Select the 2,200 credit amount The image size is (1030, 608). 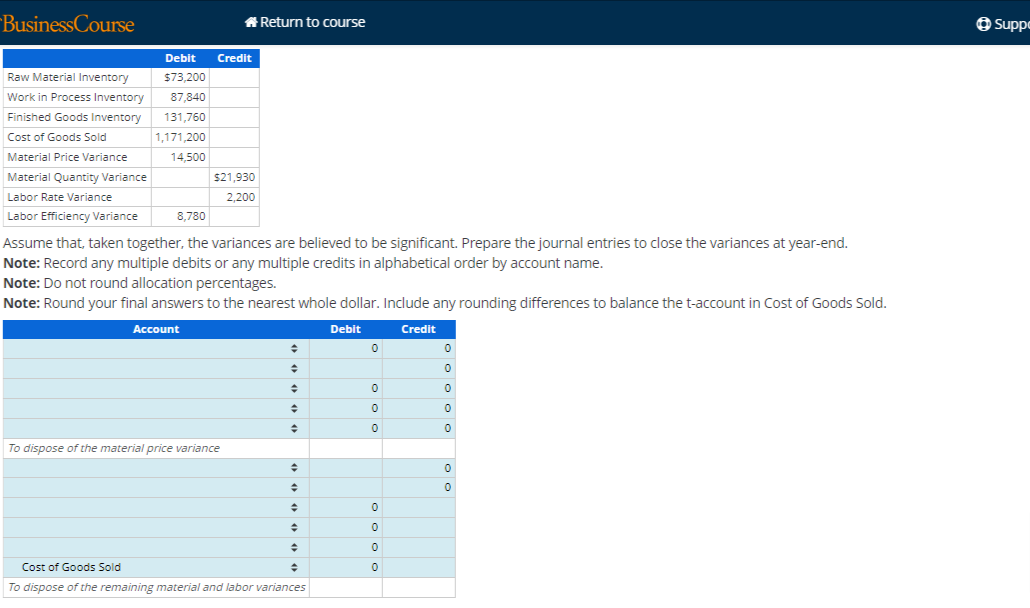[x=240, y=197]
